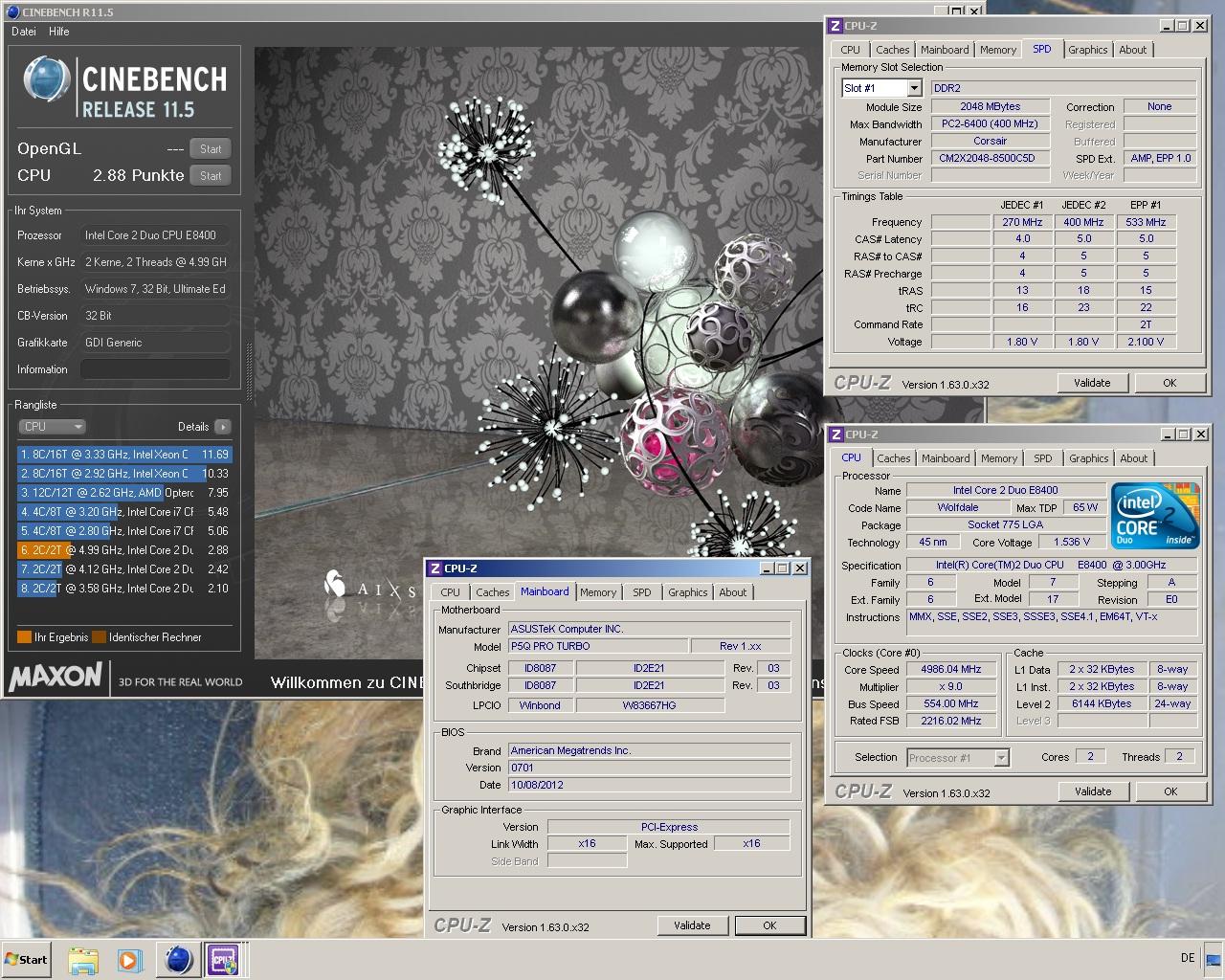The width and height of the screenshot is (1225, 980).
Task: Click the network tray icon
Action: 1213,959
